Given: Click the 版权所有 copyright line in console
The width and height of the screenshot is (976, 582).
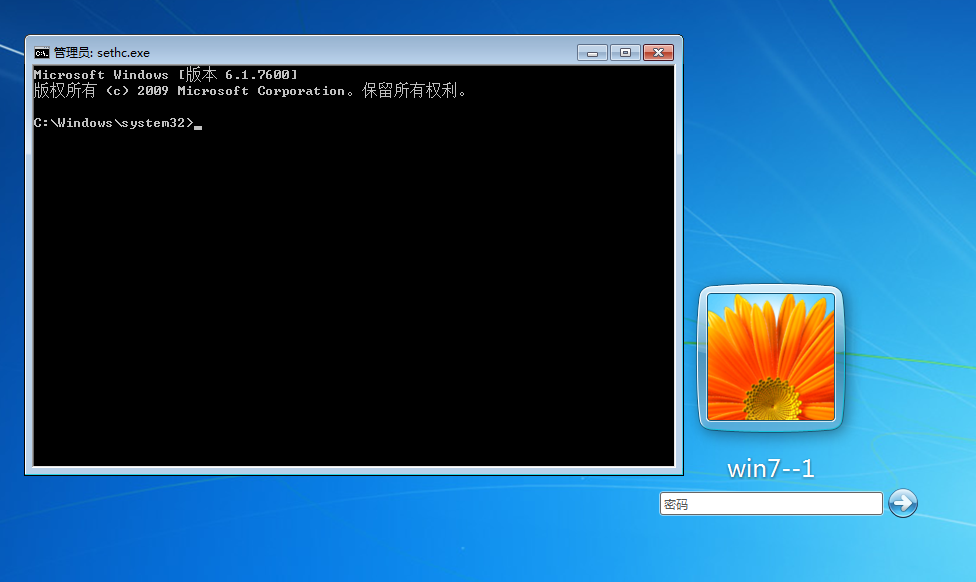Looking at the screenshot, I should coord(250,91).
